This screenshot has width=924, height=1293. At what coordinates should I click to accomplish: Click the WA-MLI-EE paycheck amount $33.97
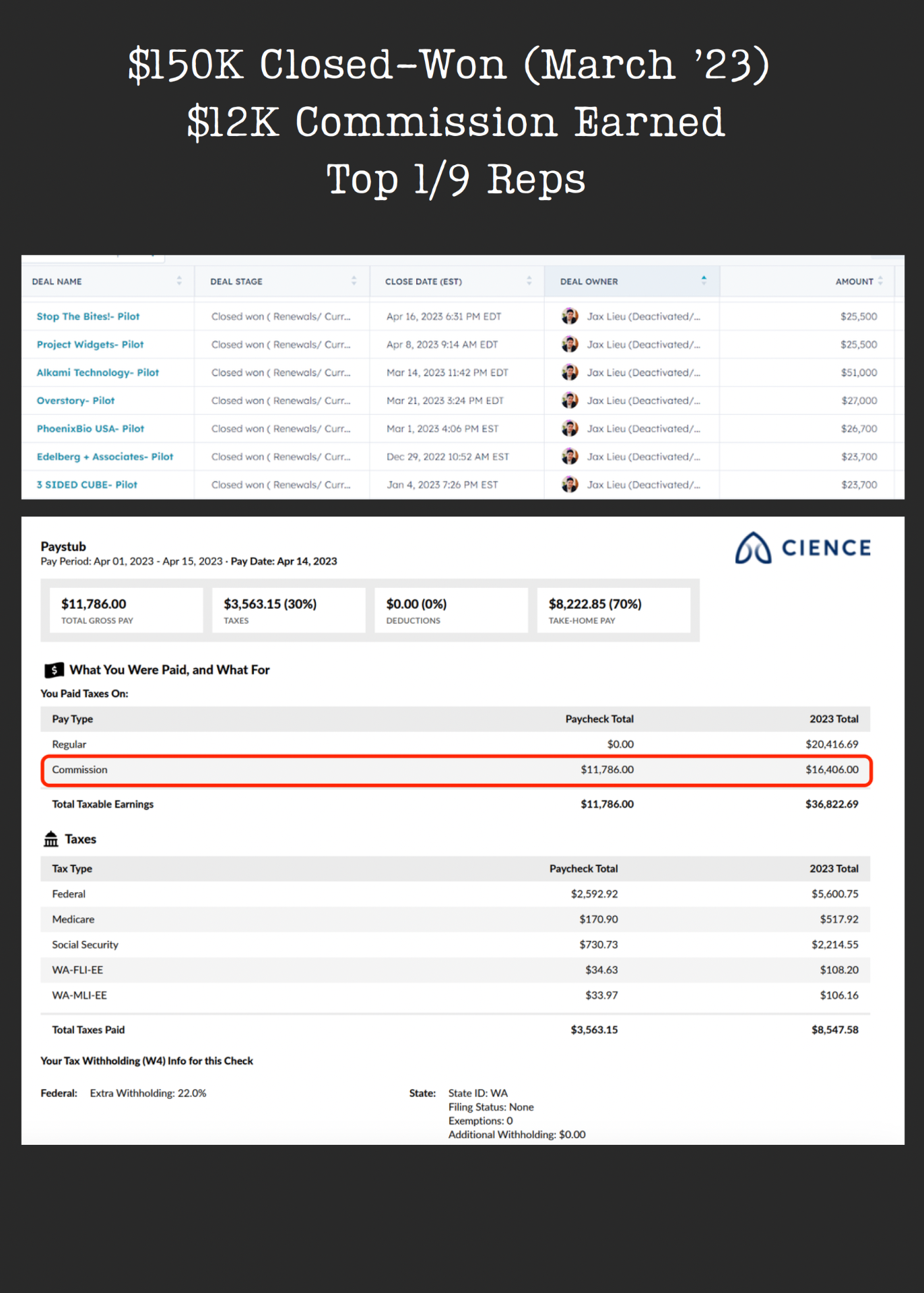601,995
